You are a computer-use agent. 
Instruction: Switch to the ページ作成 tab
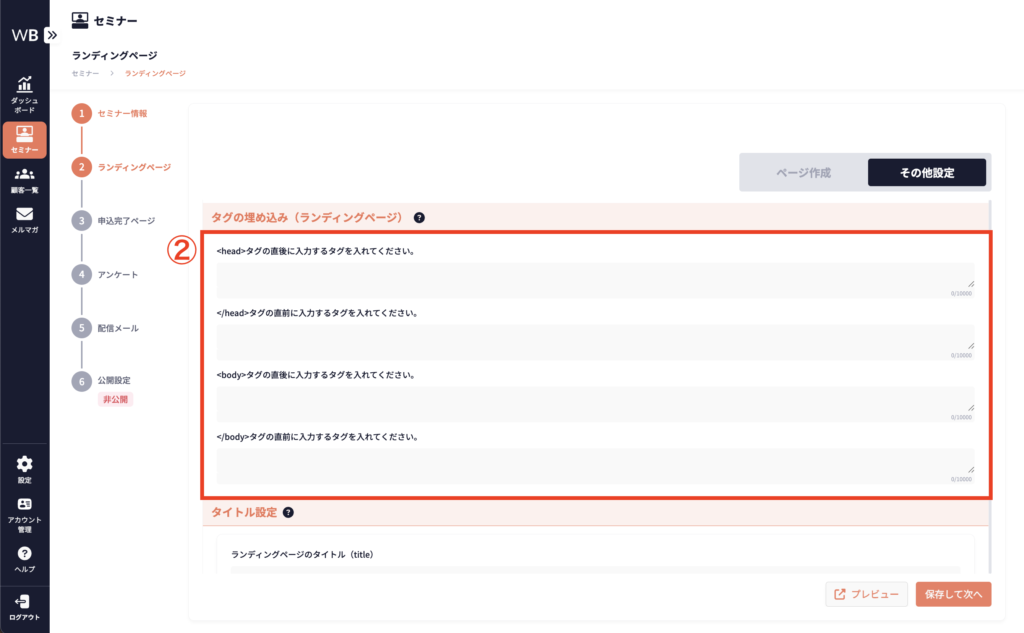[x=803, y=172]
